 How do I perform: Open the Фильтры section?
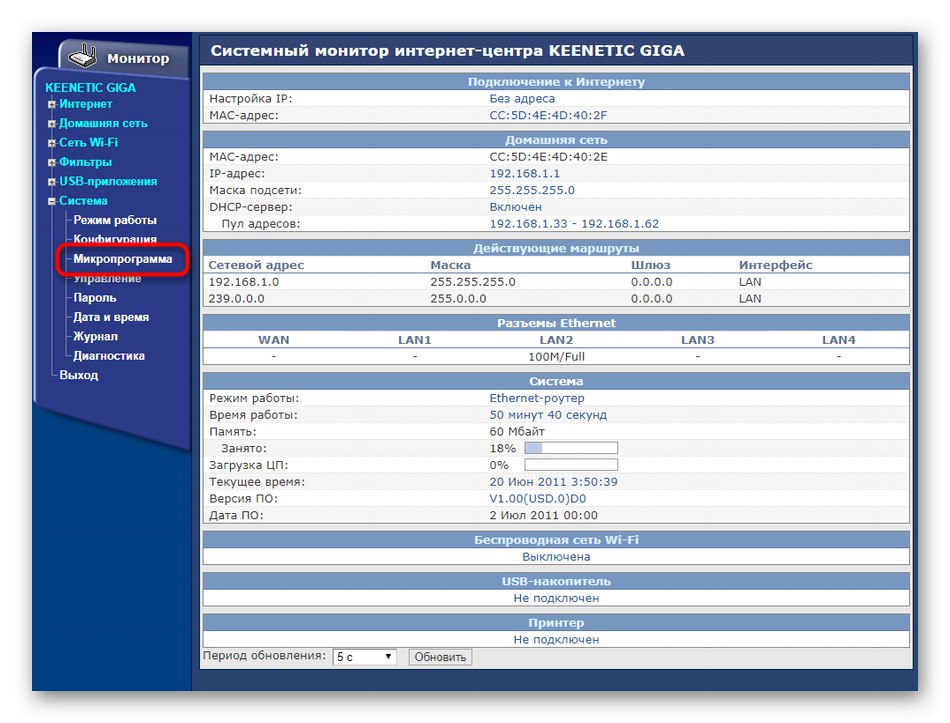pos(85,162)
